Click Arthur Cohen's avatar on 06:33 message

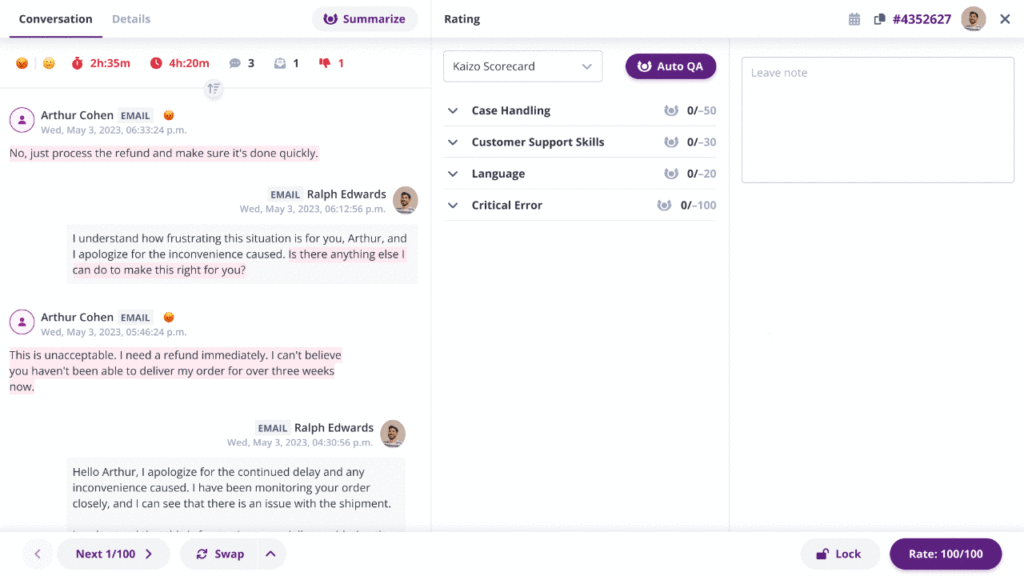point(22,120)
